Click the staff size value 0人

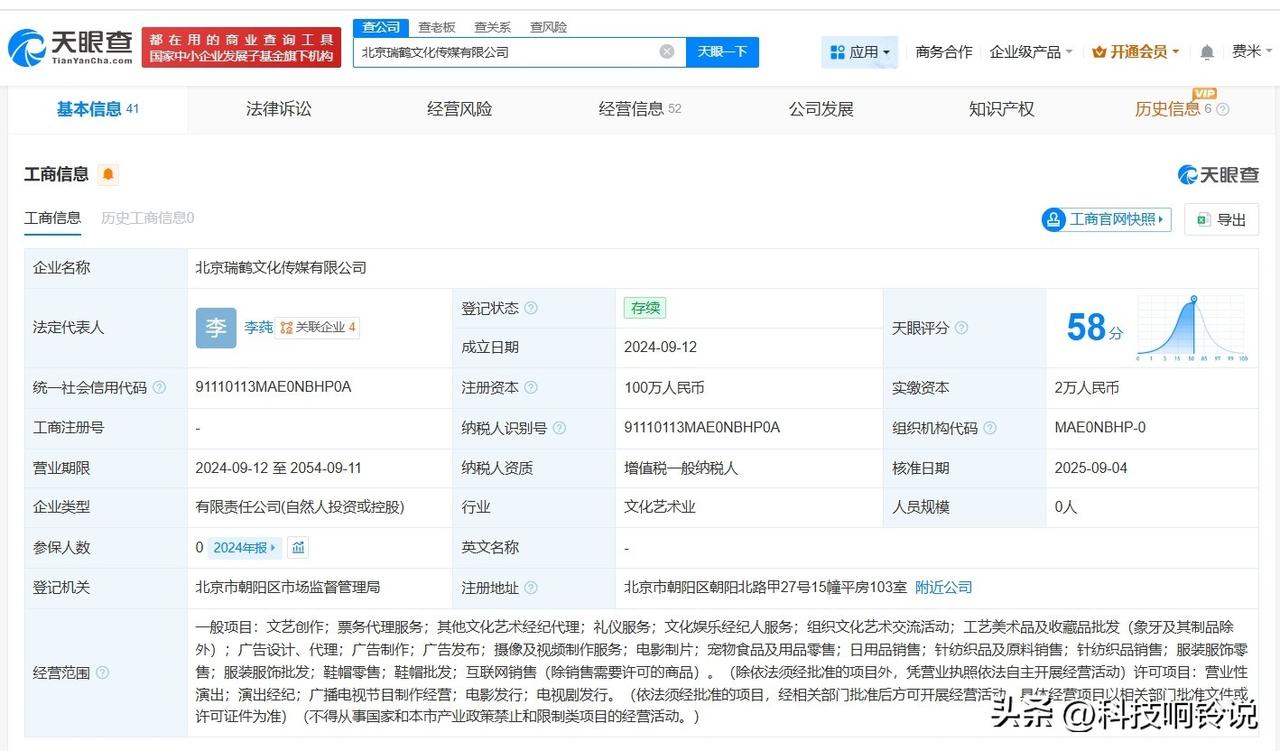point(1066,507)
